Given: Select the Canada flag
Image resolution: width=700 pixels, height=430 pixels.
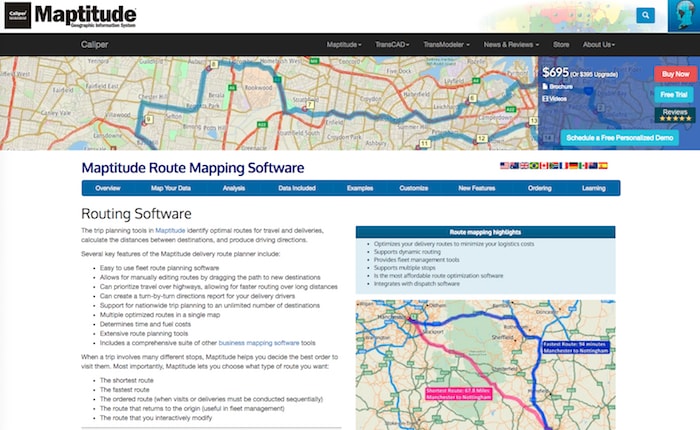Looking at the screenshot, I should pos(544,166).
